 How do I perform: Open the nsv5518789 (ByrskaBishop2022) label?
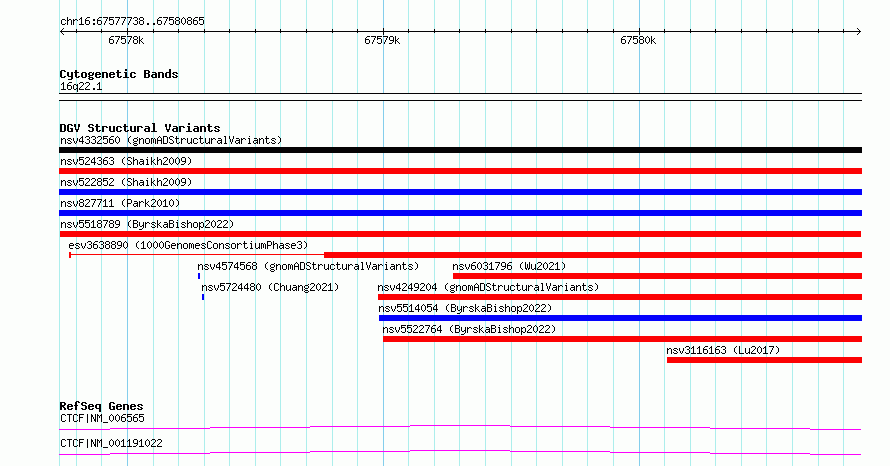(x=147, y=224)
